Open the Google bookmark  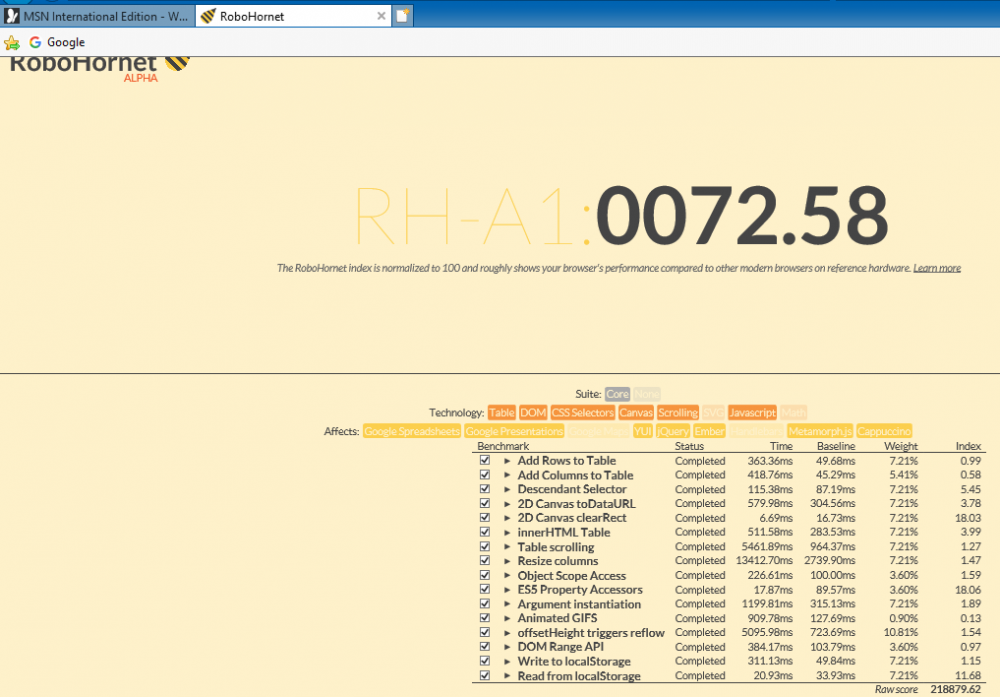[57, 42]
